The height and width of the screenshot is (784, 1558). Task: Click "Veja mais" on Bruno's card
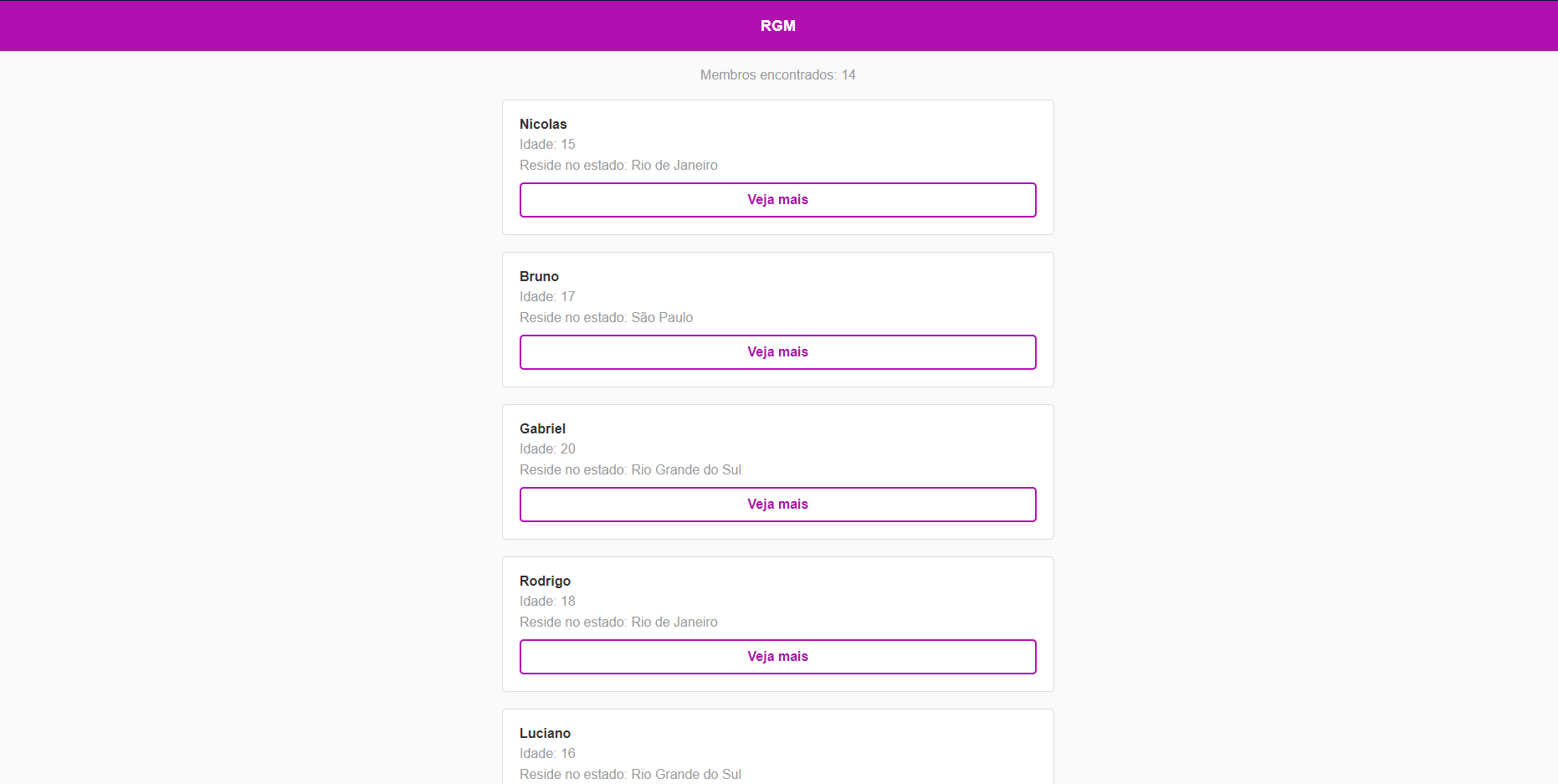777,351
